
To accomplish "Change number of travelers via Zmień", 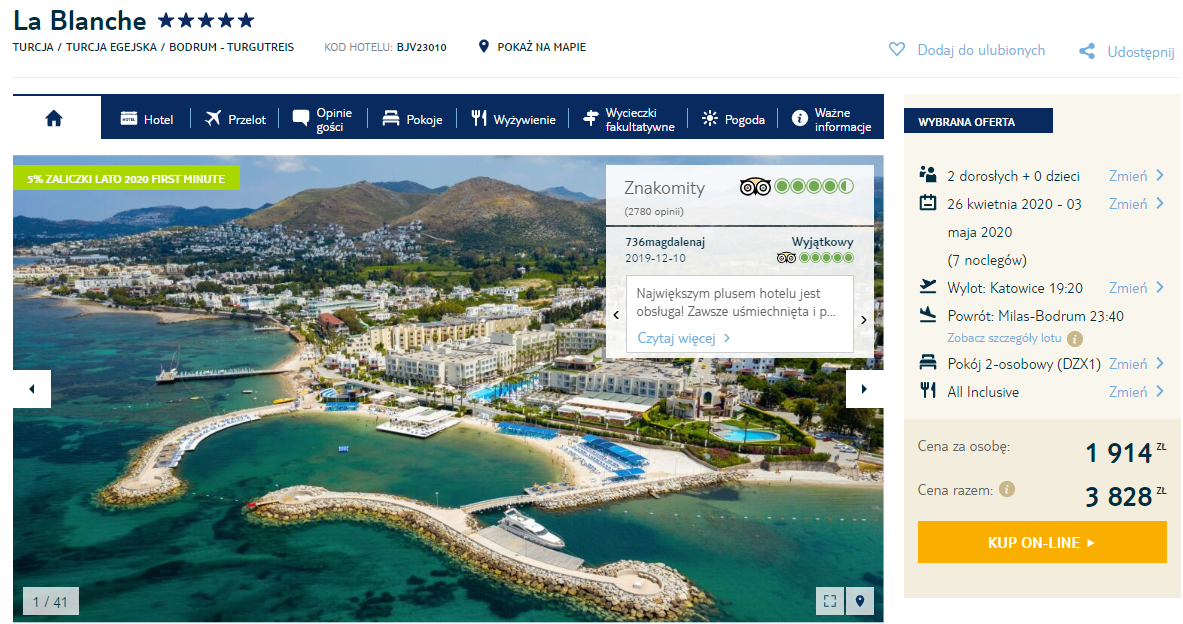I will [1136, 176].
